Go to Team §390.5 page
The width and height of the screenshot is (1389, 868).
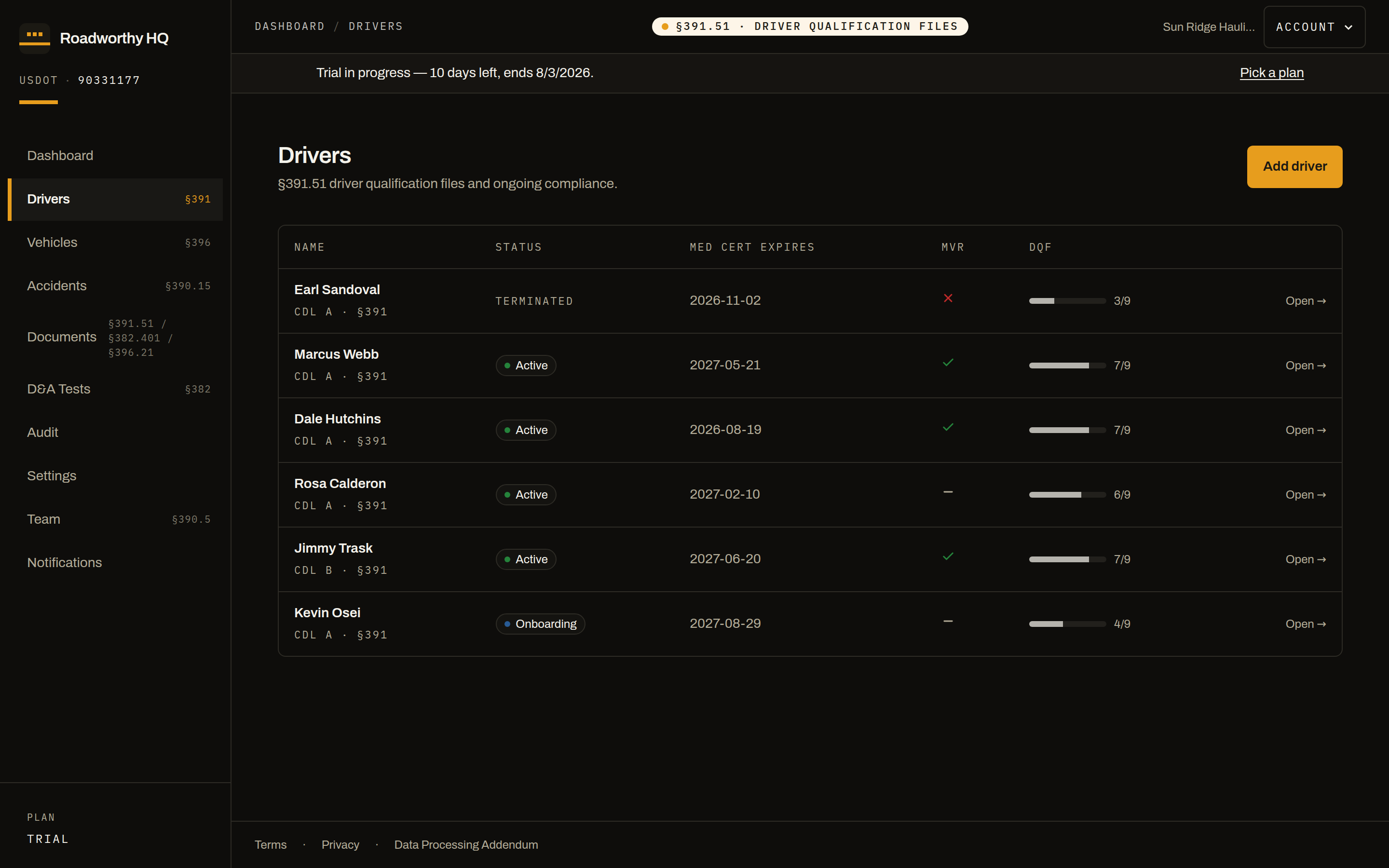click(115, 519)
